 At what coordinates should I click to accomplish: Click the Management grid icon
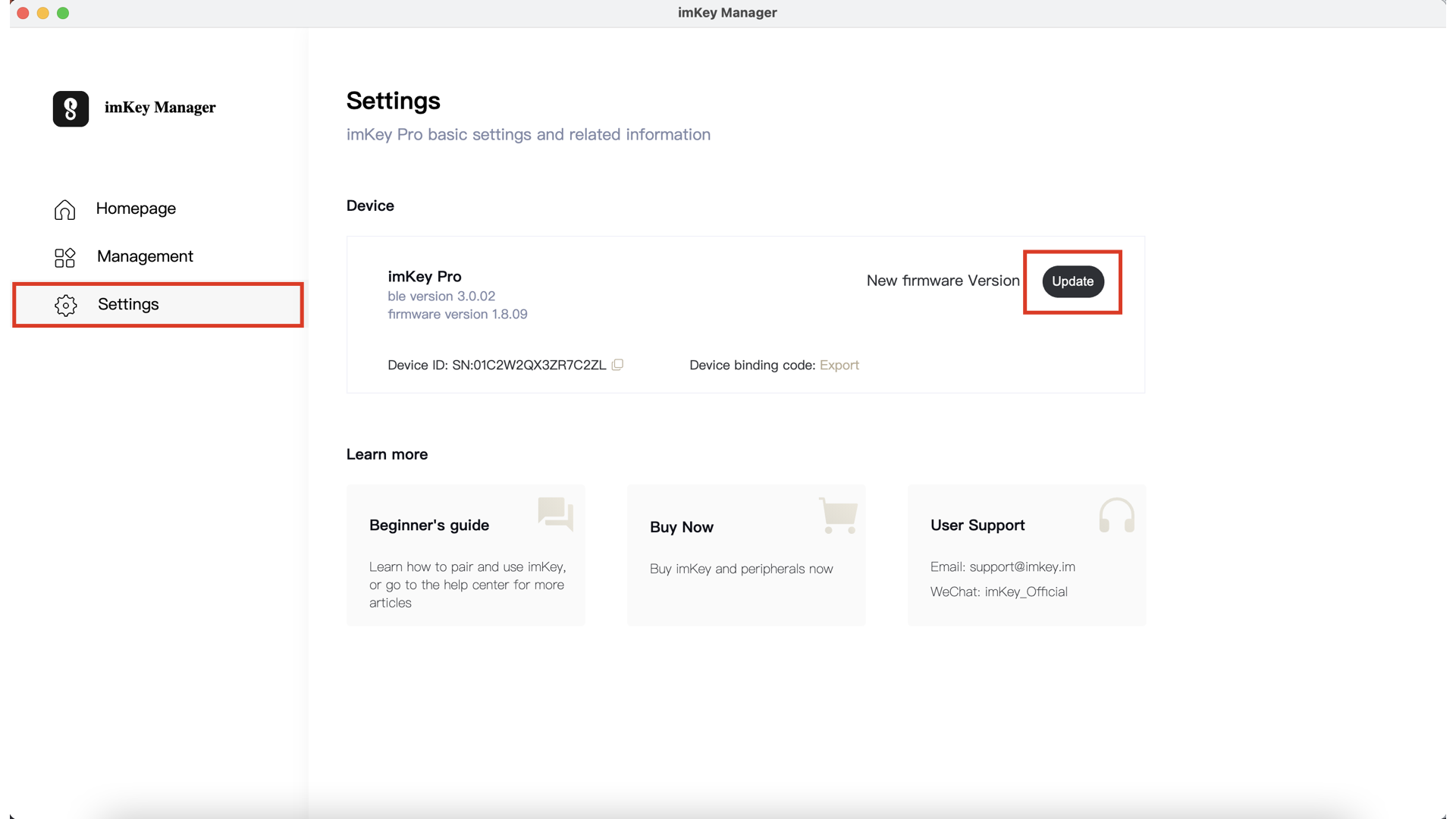point(64,258)
